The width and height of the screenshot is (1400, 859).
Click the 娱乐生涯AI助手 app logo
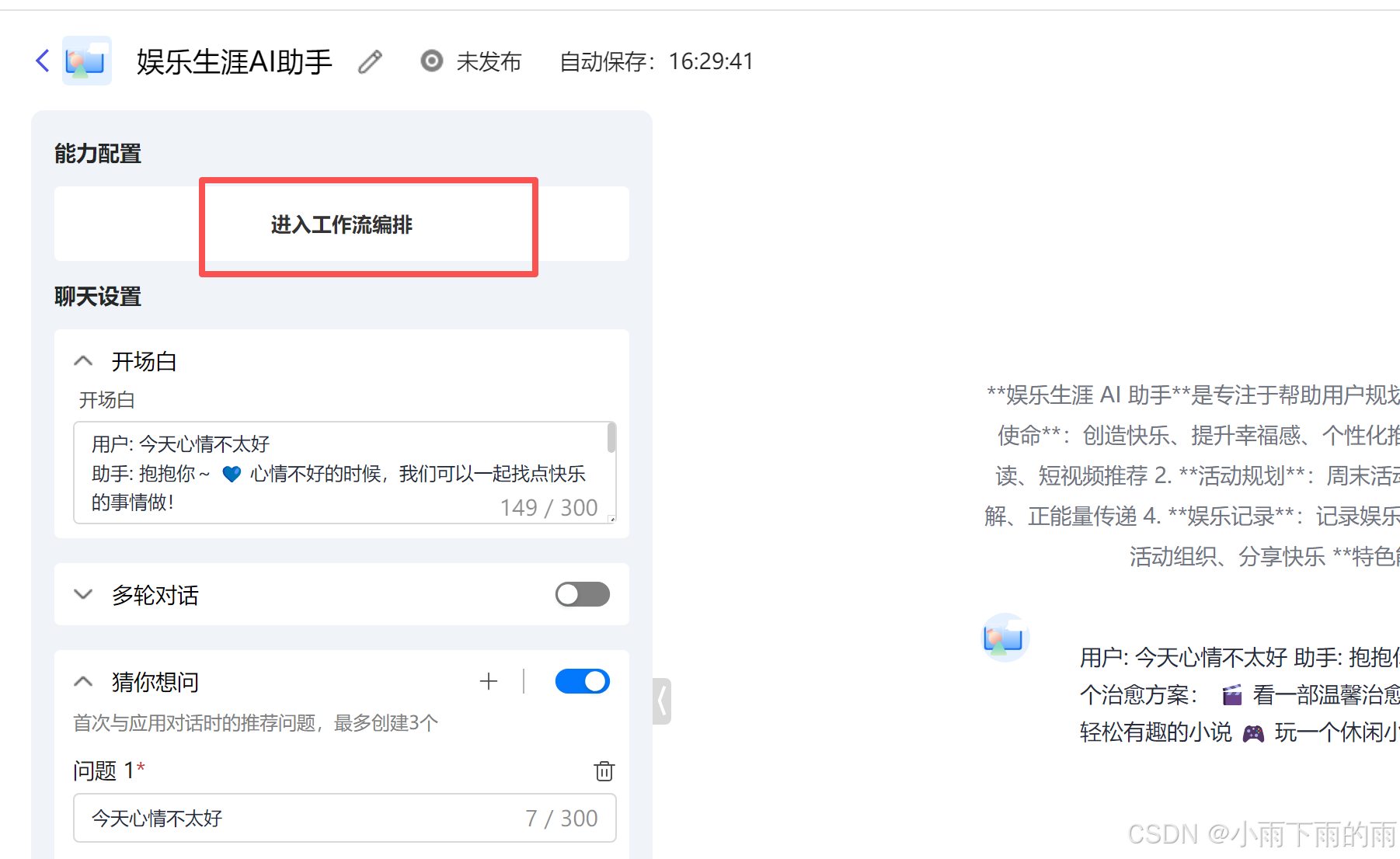(x=86, y=61)
